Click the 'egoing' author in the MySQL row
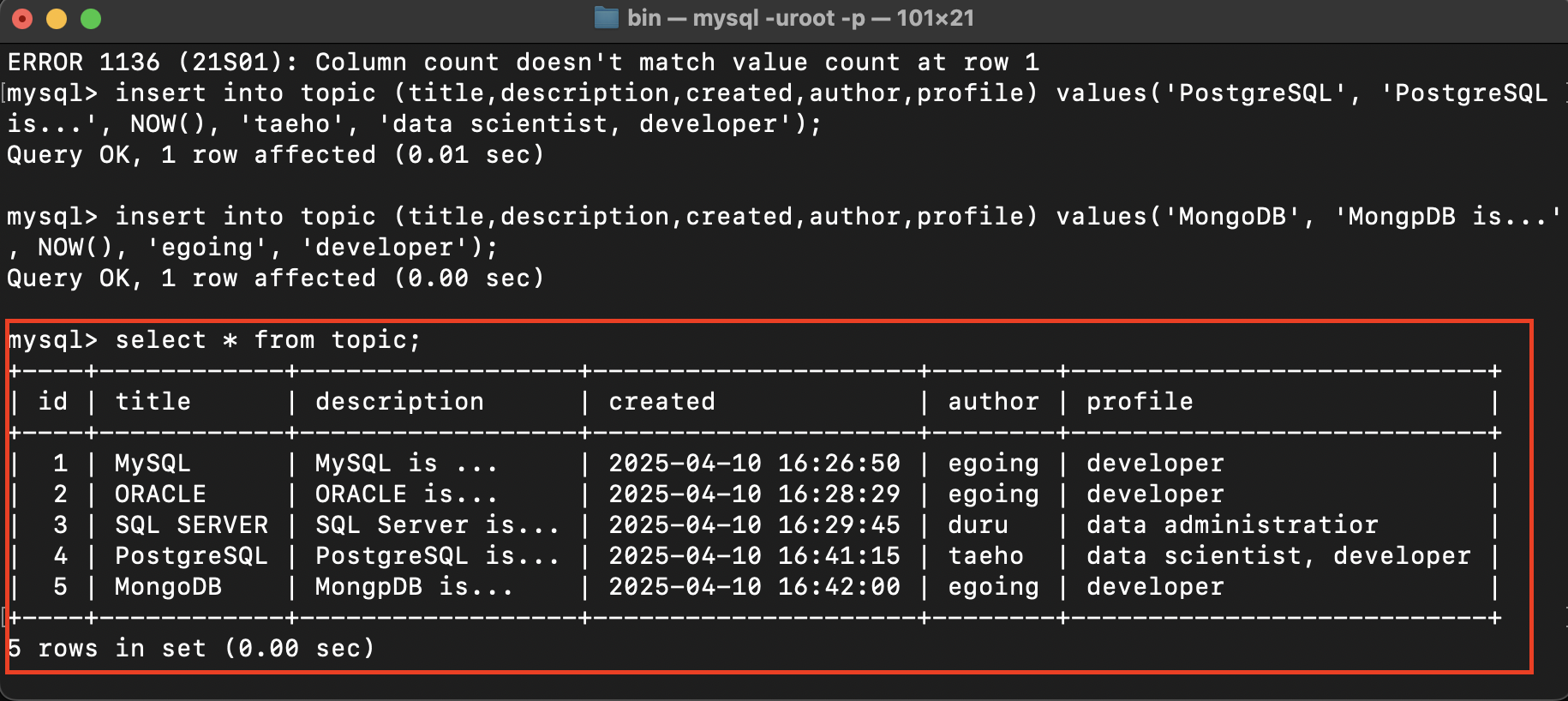 click(x=993, y=464)
